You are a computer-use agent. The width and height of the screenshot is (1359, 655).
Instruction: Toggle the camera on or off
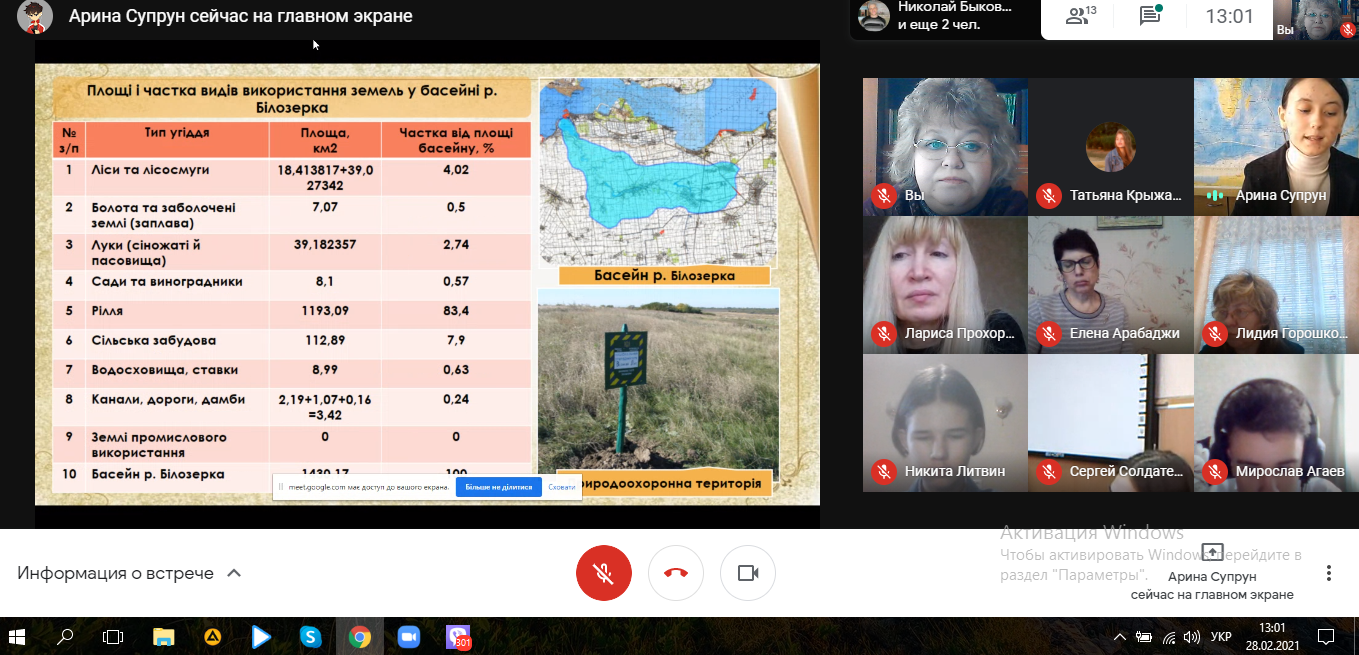point(748,573)
